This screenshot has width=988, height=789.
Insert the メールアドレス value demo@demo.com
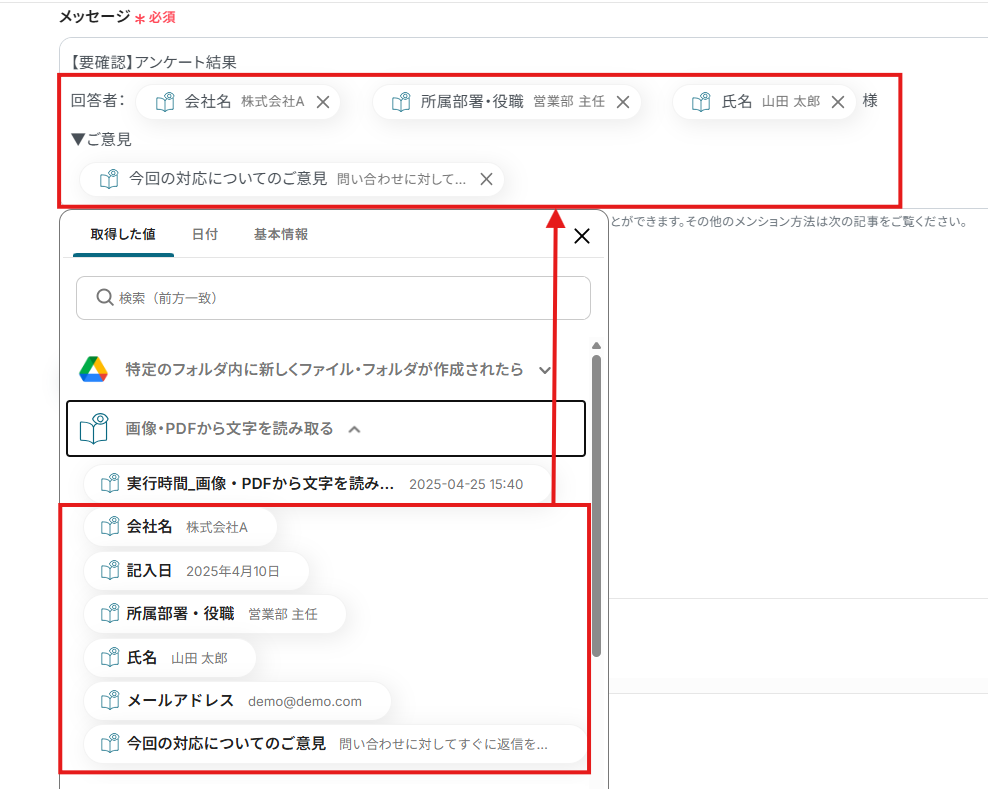pyautogui.click(x=236, y=701)
